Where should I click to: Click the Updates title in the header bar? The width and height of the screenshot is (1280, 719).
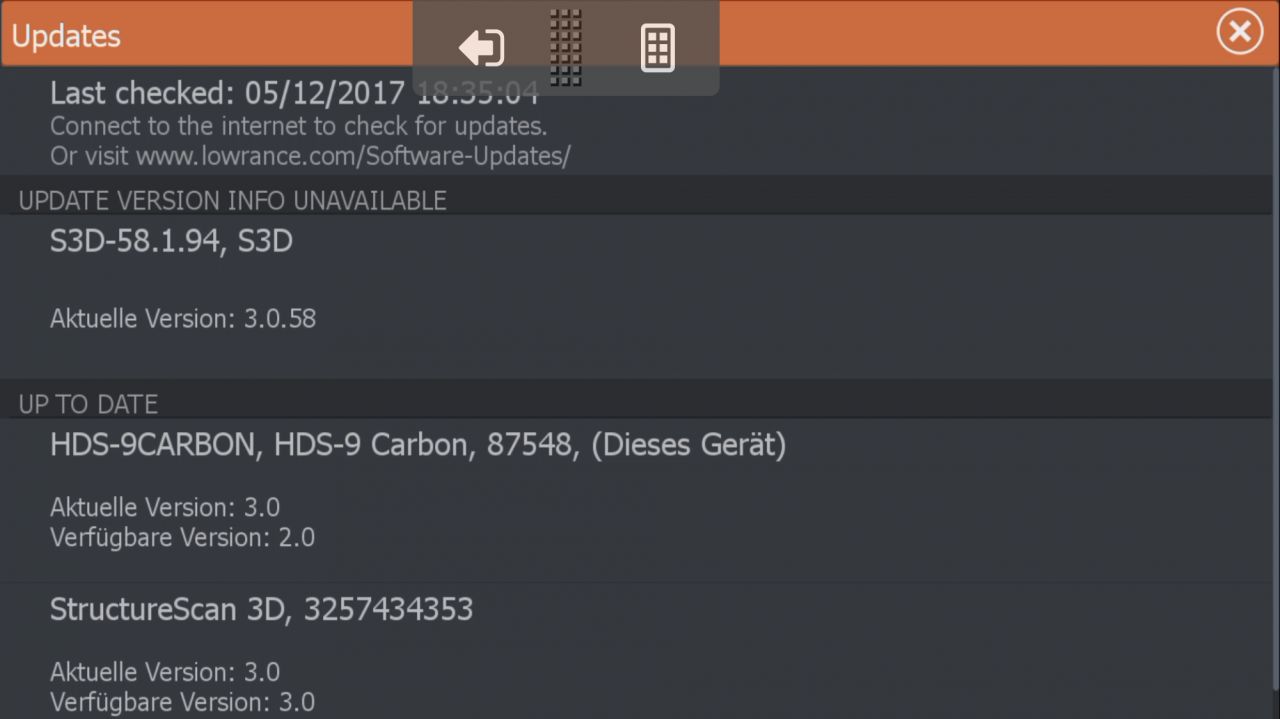(x=66, y=36)
